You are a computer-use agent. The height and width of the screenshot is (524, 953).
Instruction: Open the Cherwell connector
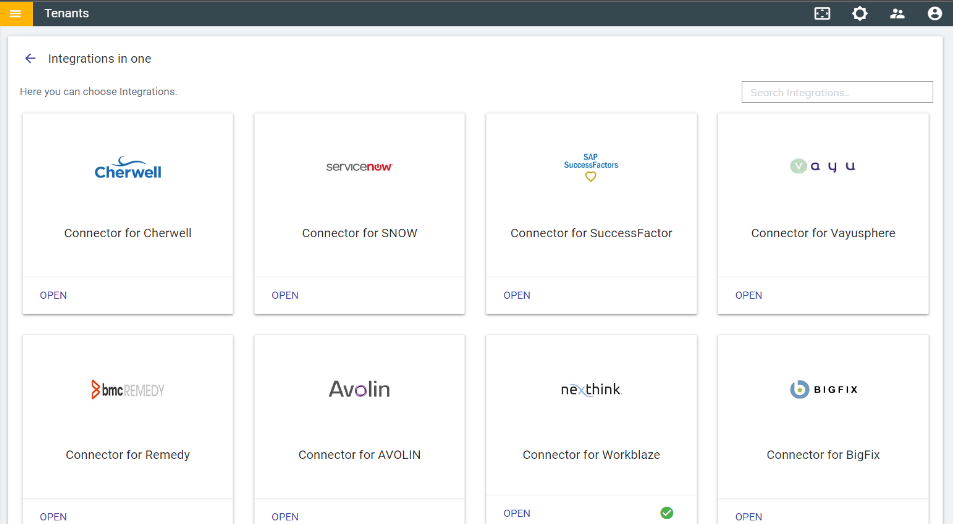[x=53, y=295]
